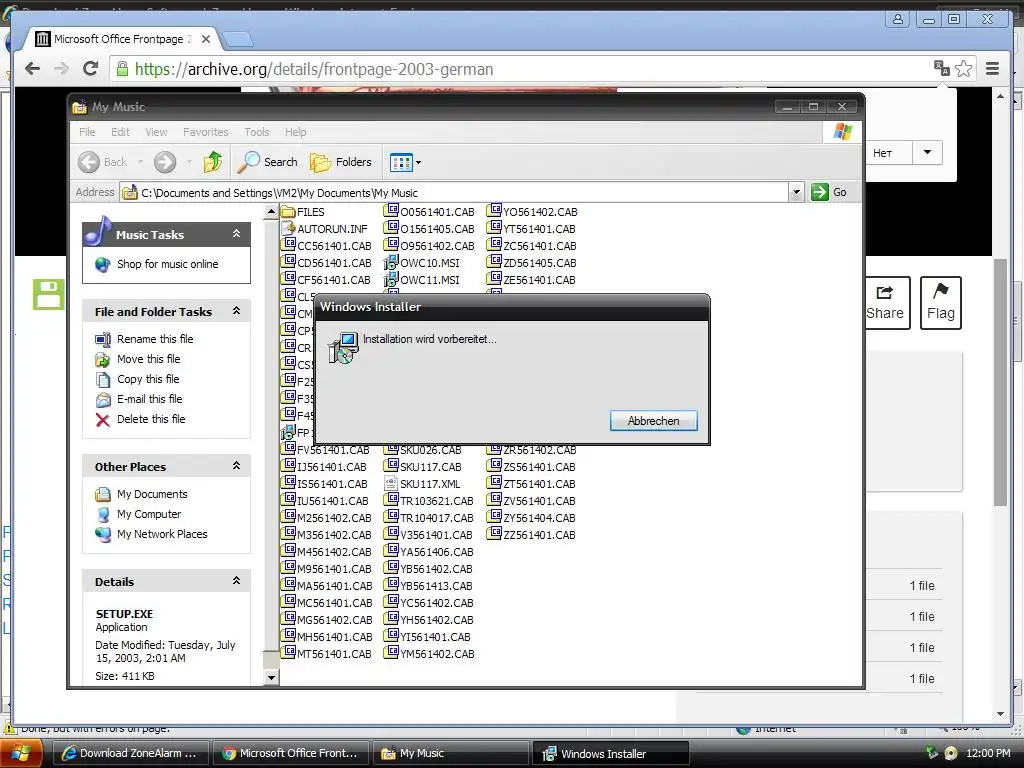Click the translate icon in address bar
The image size is (1024, 768).
point(941,68)
